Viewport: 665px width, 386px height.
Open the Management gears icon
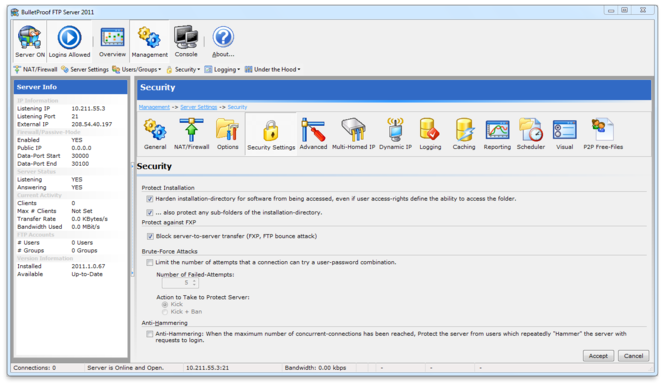pos(149,37)
